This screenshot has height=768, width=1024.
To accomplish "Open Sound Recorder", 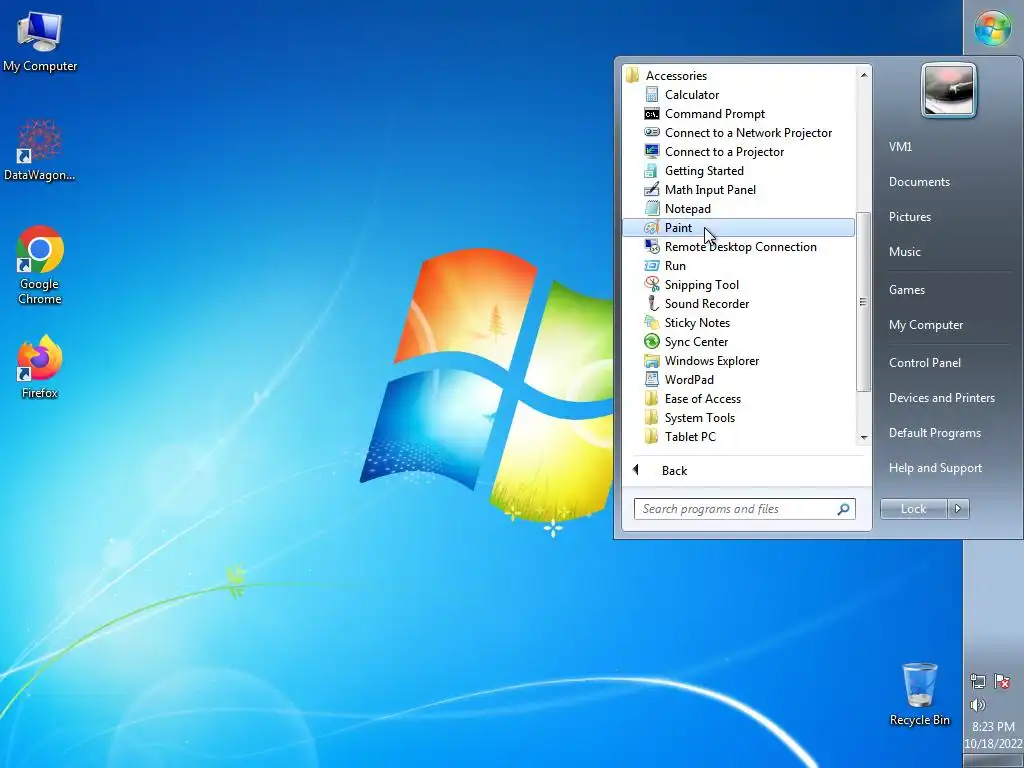I will pyautogui.click(x=738, y=303).
